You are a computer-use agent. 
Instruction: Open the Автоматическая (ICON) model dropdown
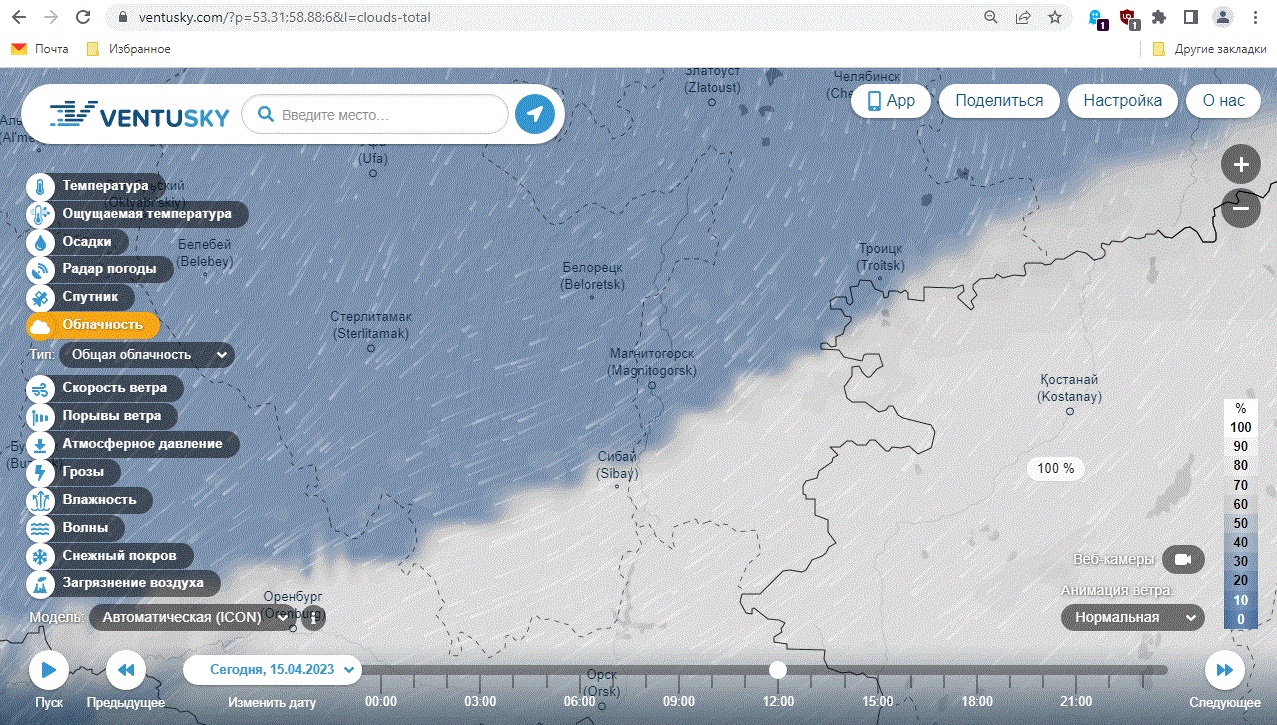point(194,618)
